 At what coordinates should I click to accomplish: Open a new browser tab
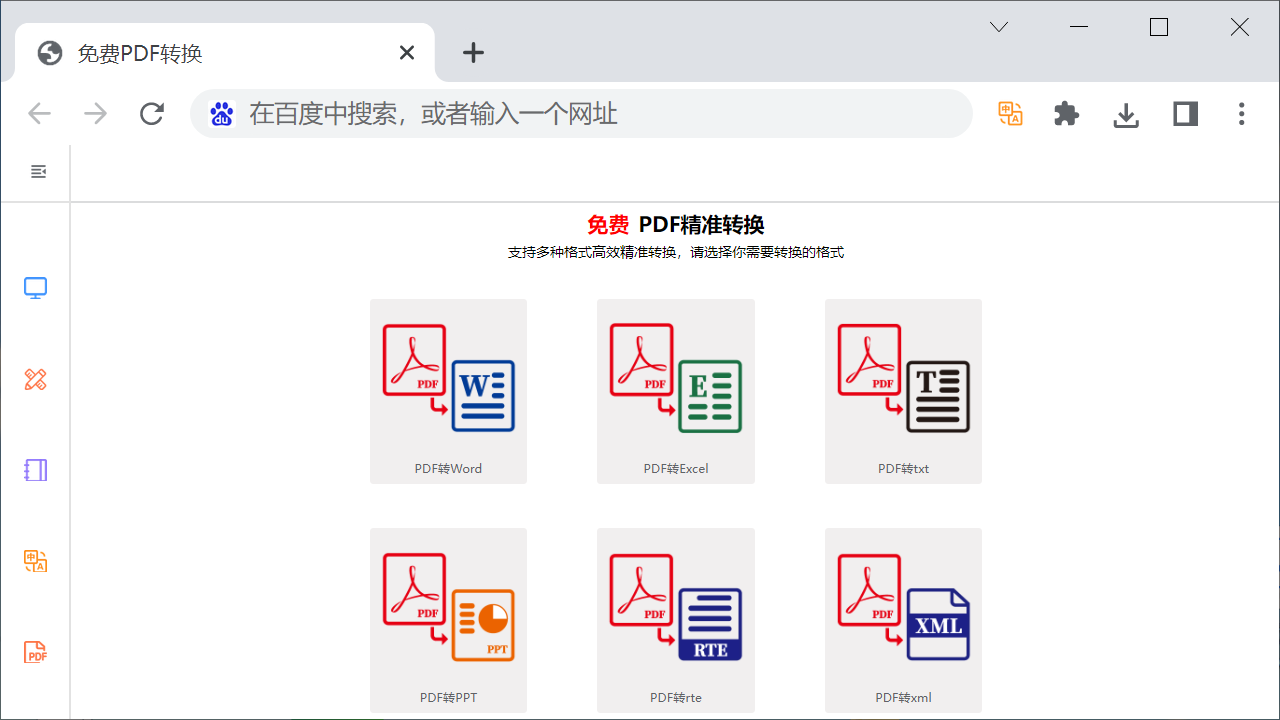[472, 52]
